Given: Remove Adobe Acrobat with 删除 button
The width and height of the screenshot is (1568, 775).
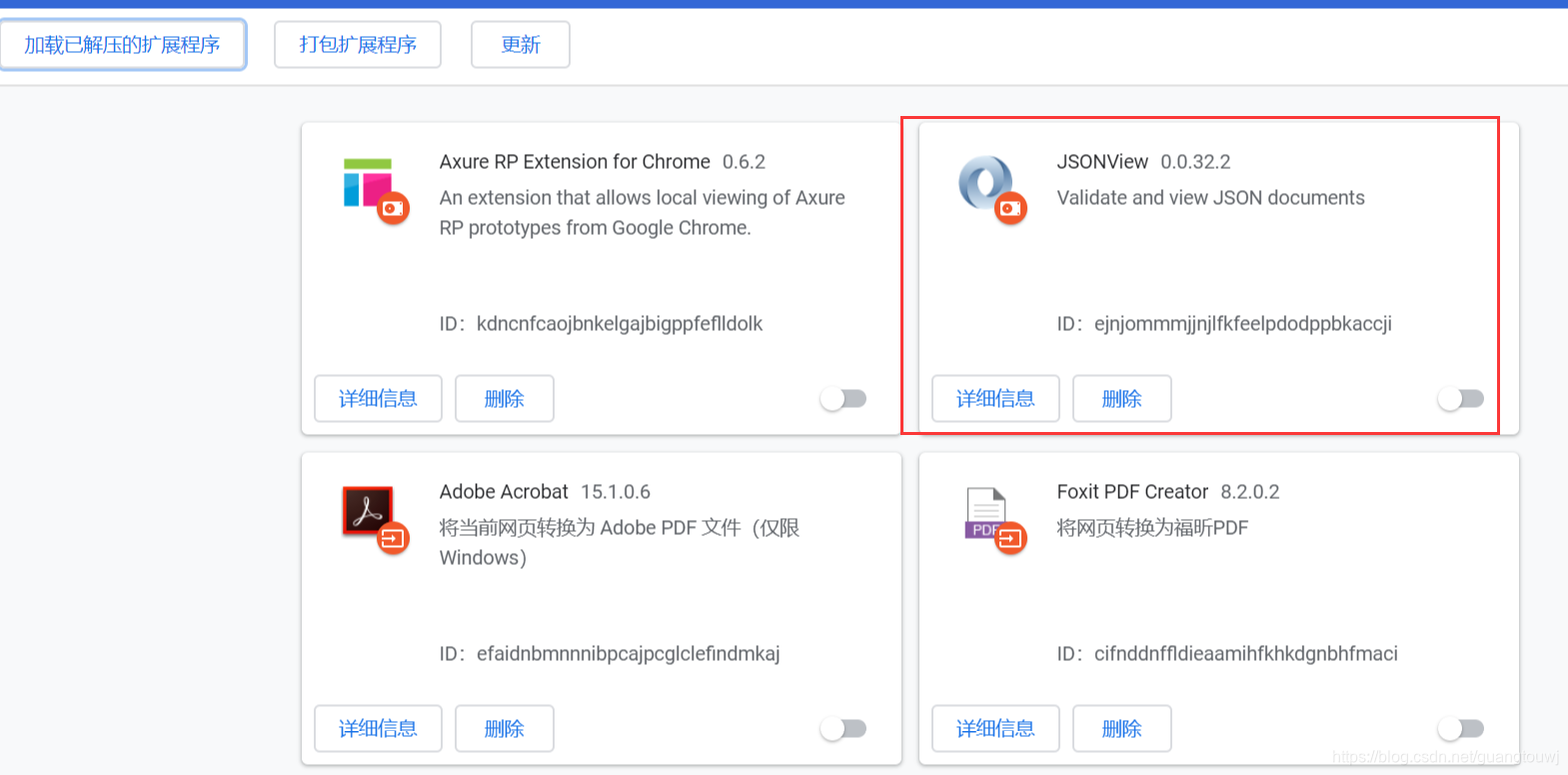Looking at the screenshot, I should pyautogui.click(x=505, y=729).
